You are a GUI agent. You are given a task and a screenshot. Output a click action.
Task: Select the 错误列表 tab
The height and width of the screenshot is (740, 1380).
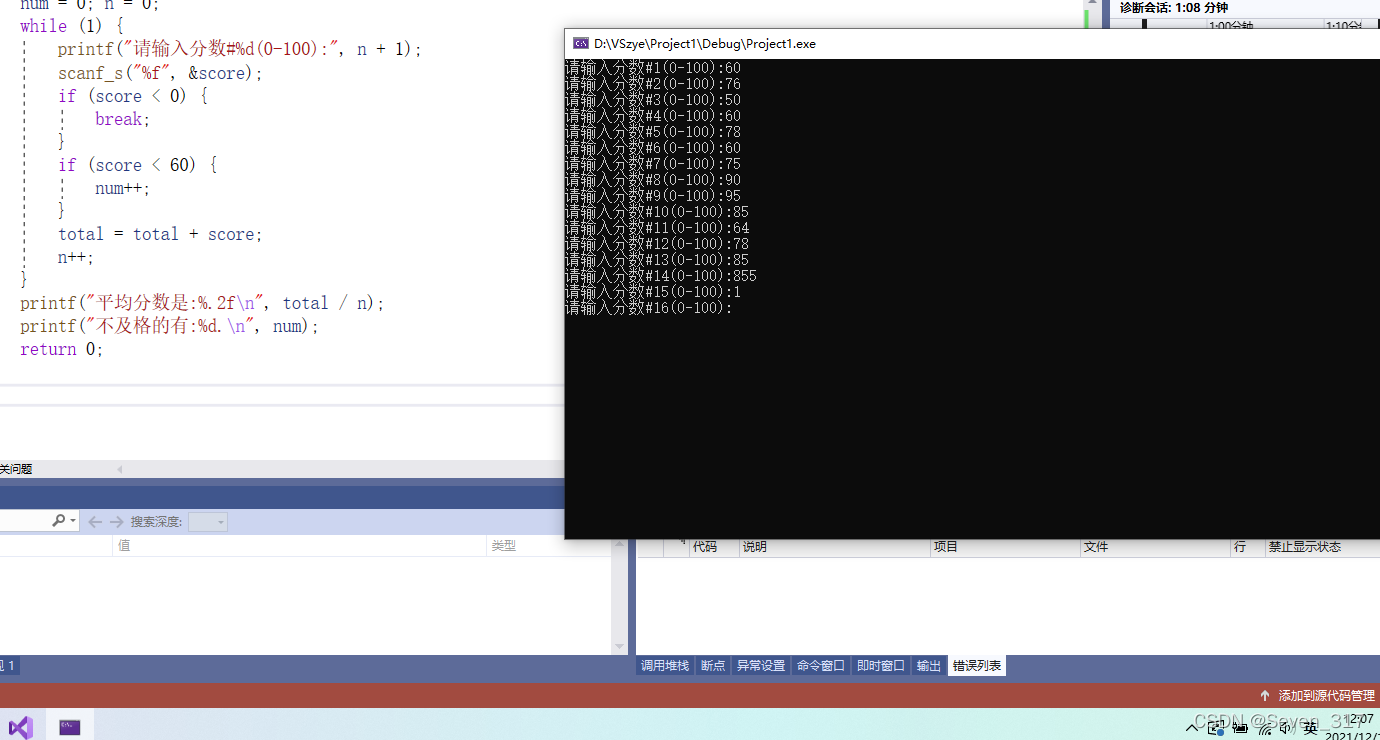coord(977,665)
